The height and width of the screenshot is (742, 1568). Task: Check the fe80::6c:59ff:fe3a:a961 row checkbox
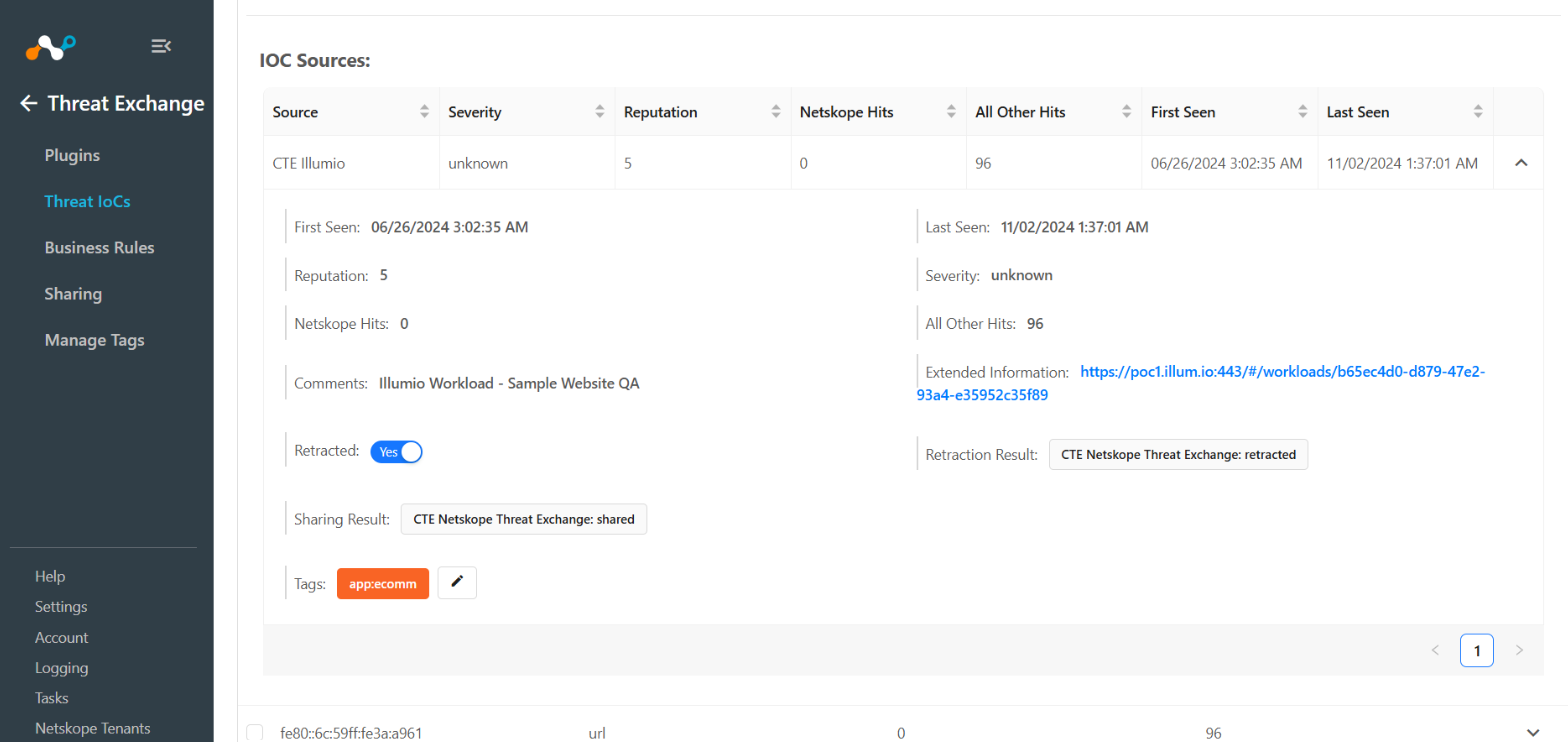coord(255,733)
